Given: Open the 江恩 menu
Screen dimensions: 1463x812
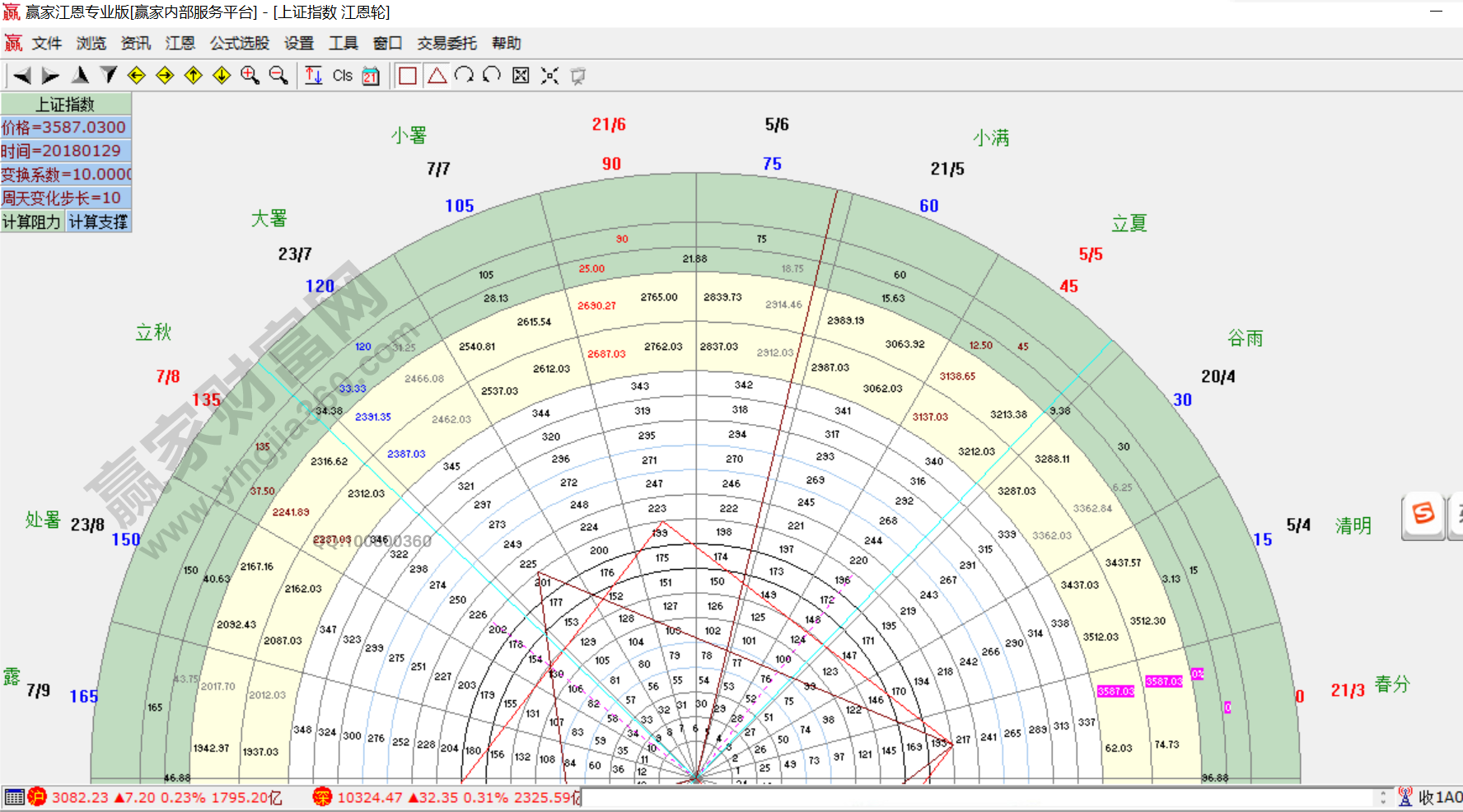Looking at the screenshot, I should click(180, 44).
